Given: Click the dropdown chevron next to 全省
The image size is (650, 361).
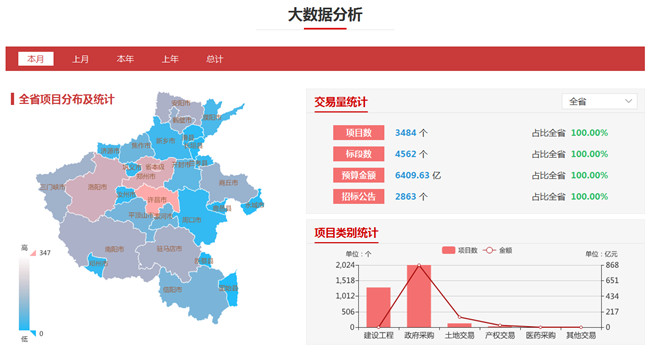Looking at the screenshot, I should point(628,101).
